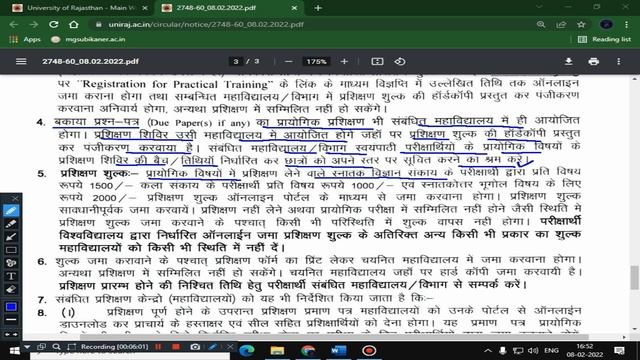Select the highlighter marker tool

click(11, 224)
